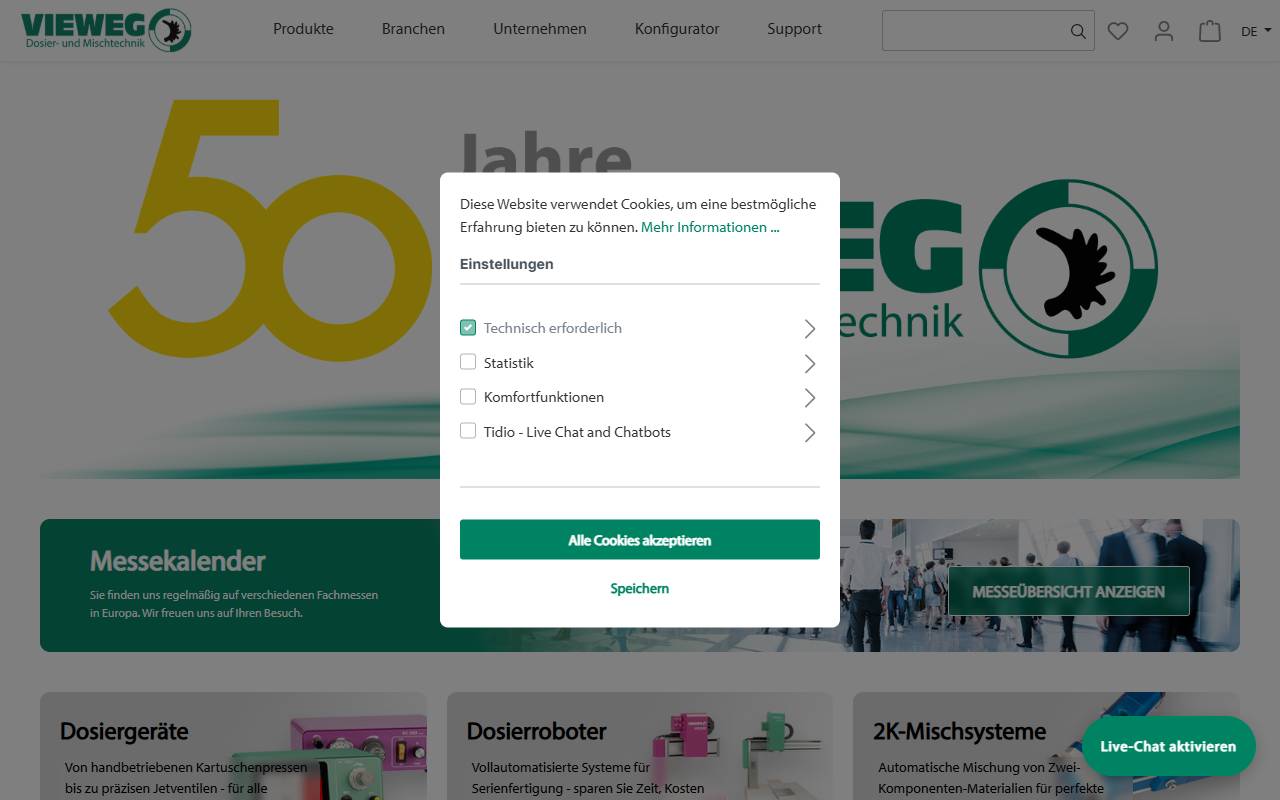This screenshot has height=800, width=1280.
Task: Toggle the Technisch erforderlich checkbox
Action: click(468, 327)
